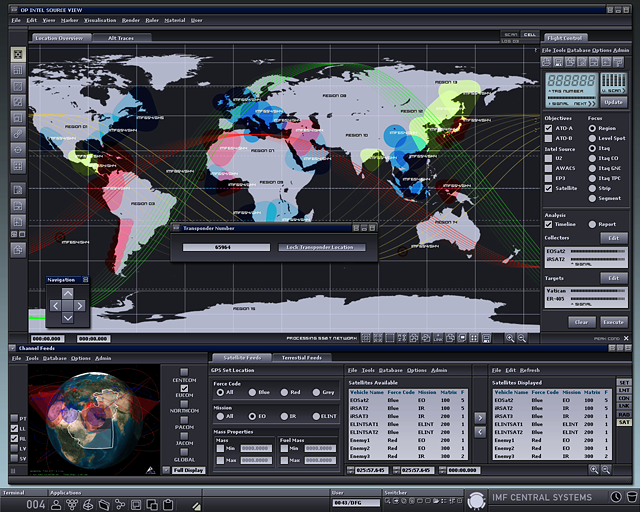Select the Iraq focus radio button

591,148
